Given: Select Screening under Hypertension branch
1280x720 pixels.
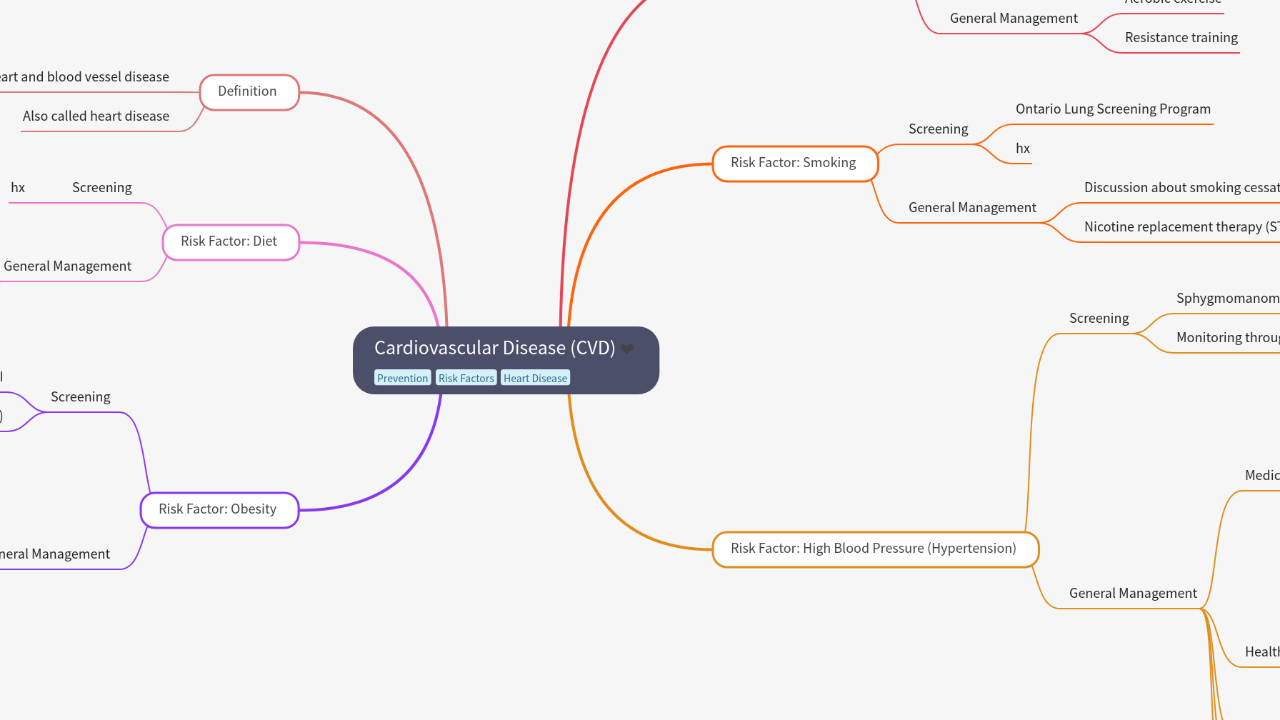Looking at the screenshot, I should click(1098, 319).
